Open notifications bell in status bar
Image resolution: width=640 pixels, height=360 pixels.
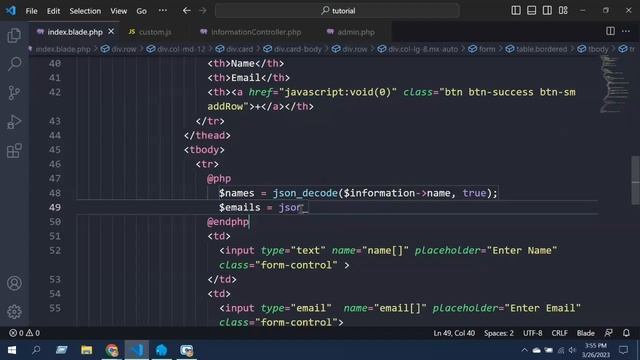pos(626,333)
